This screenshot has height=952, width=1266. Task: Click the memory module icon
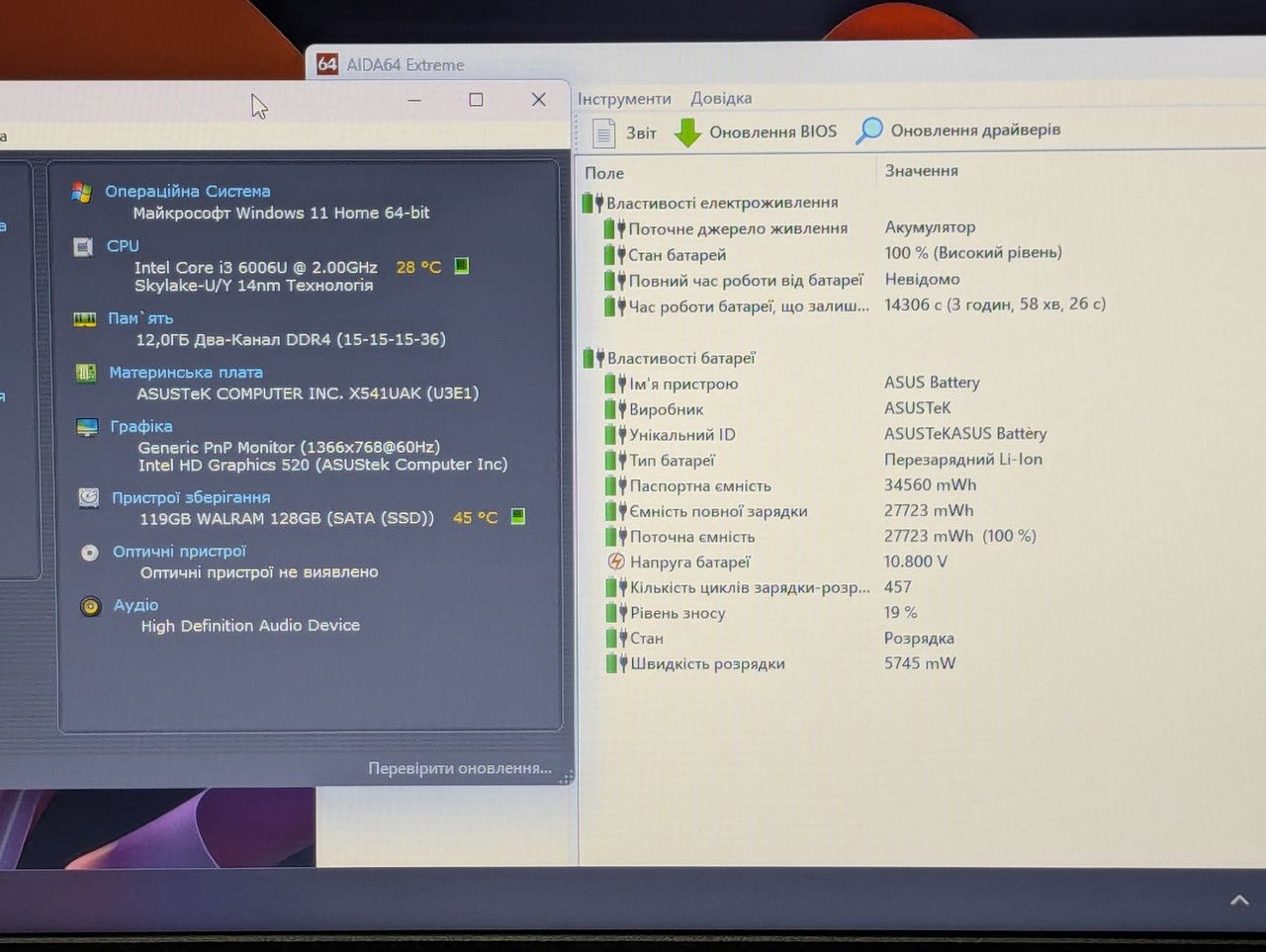(84, 319)
